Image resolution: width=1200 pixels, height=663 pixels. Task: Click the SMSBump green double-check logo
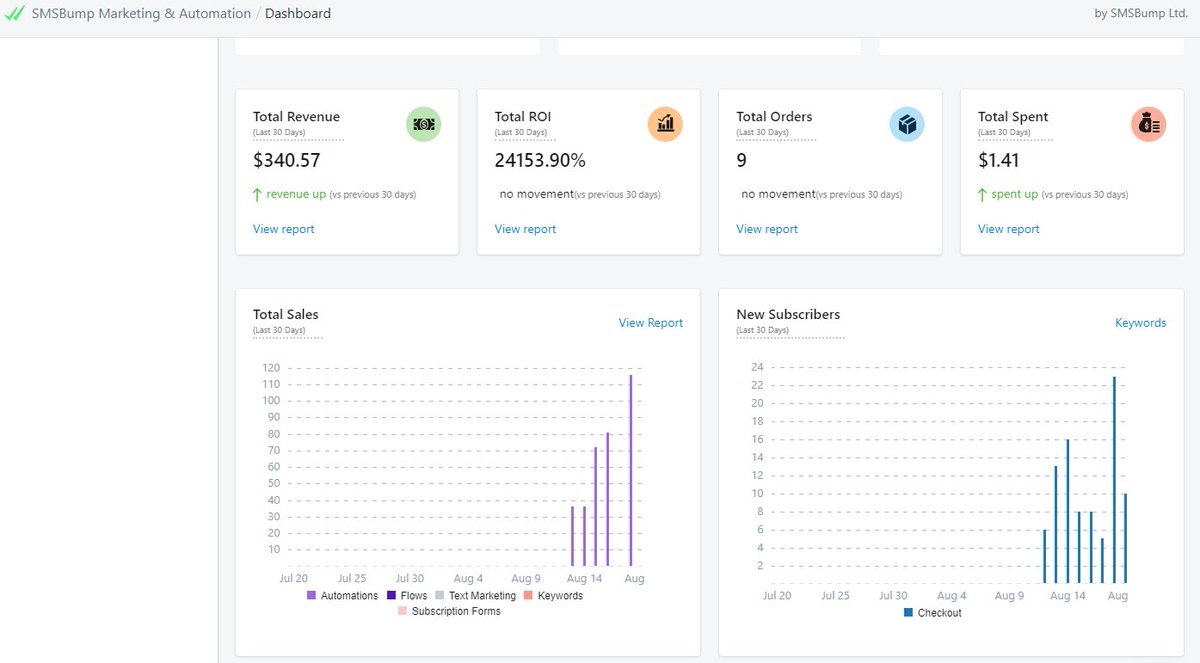[x=14, y=14]
